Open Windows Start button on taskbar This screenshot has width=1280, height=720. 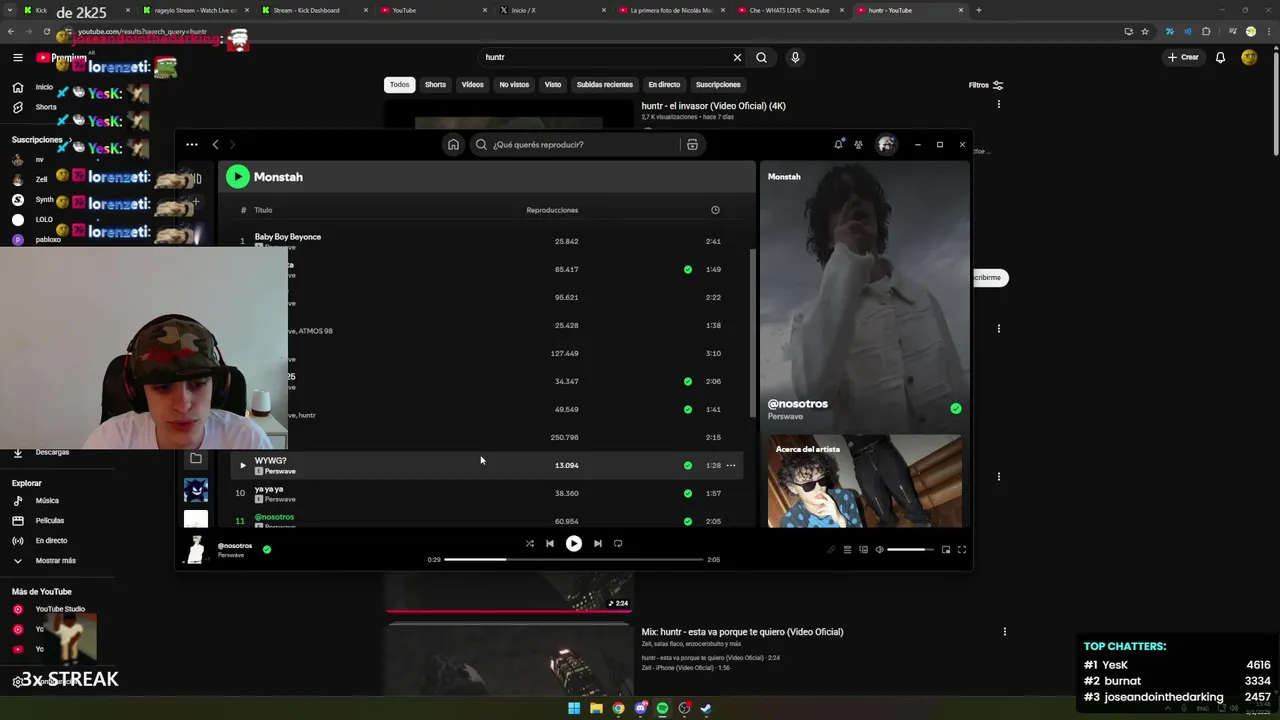coord(574,708)
